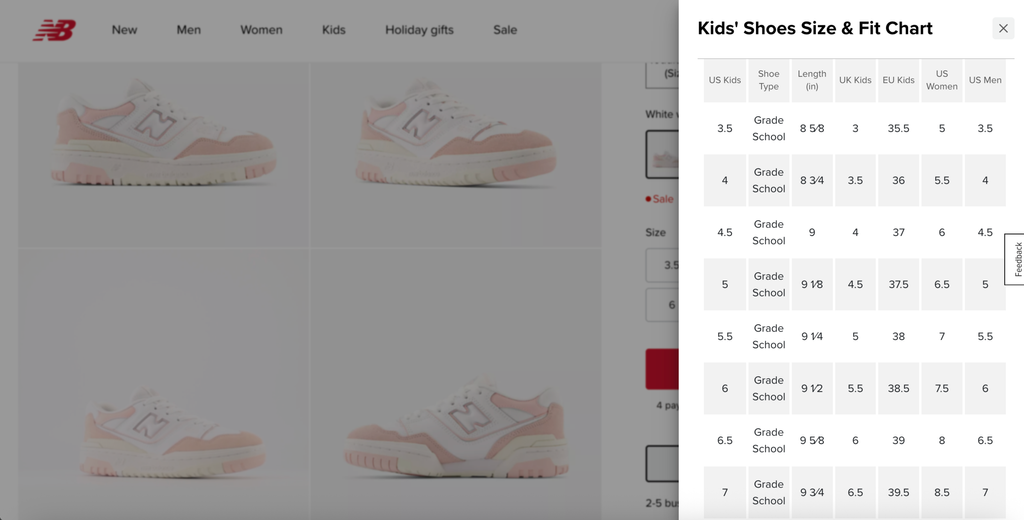The height and width of the screenshot is (520, 1024).
Task: Open the Feedback side tab
Action: (1016, 259)
